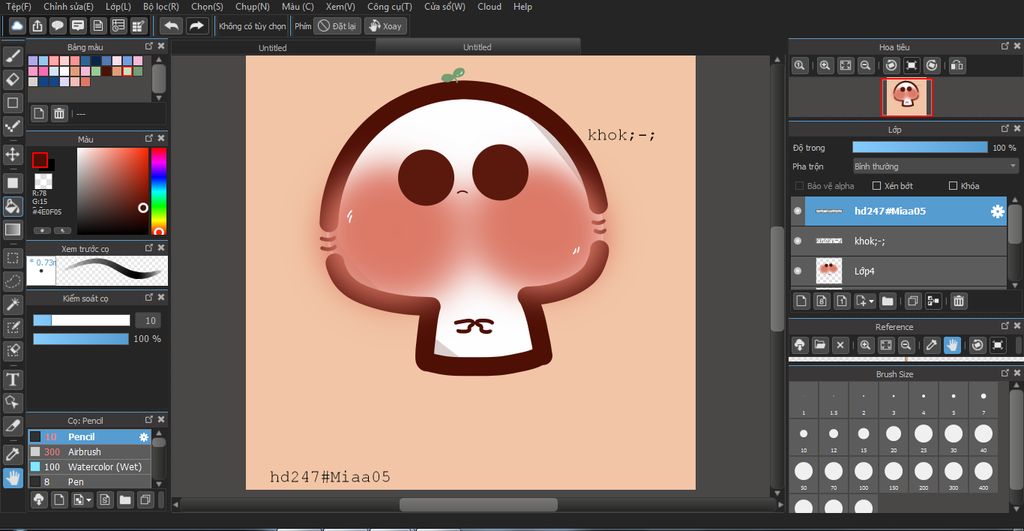Hide the khok;-; layer
The height and width of the screenshot is (531, 1024).
click(797, 241)
